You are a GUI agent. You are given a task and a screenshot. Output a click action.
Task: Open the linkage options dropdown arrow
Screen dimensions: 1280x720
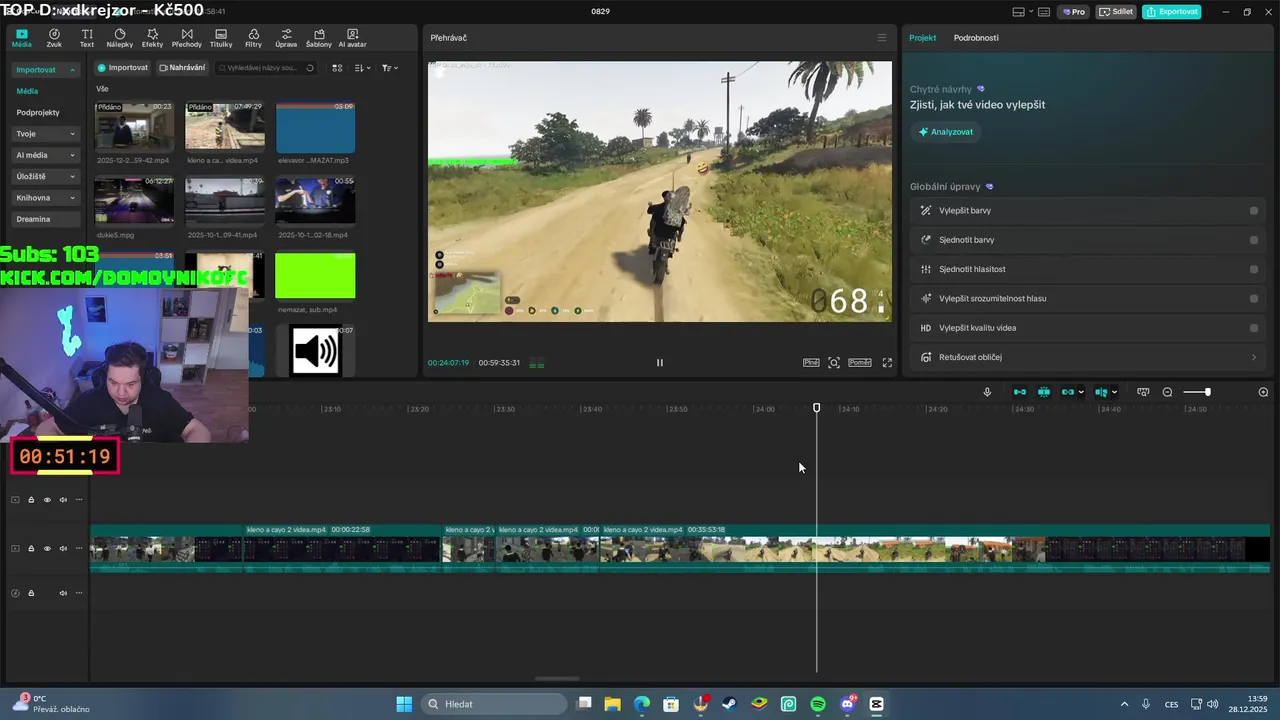pos(1081,392)
